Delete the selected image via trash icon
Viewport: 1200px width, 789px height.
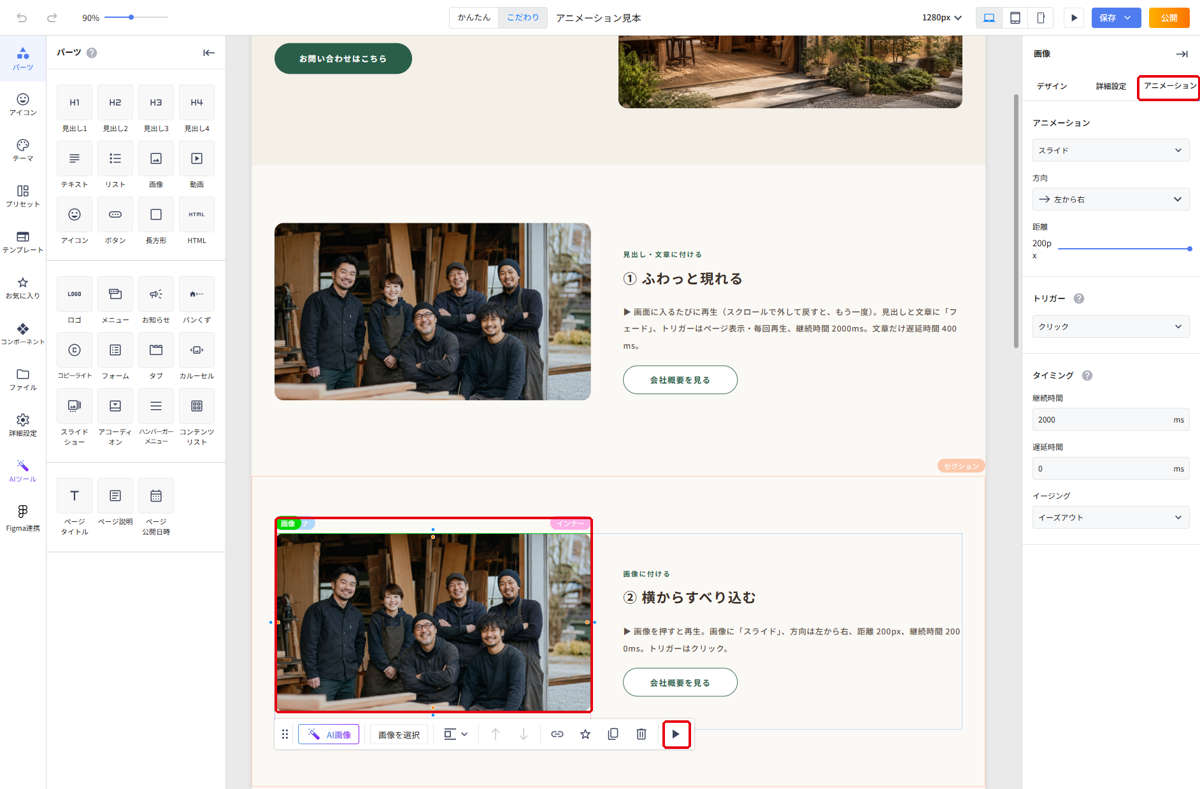tap(641, 734)
